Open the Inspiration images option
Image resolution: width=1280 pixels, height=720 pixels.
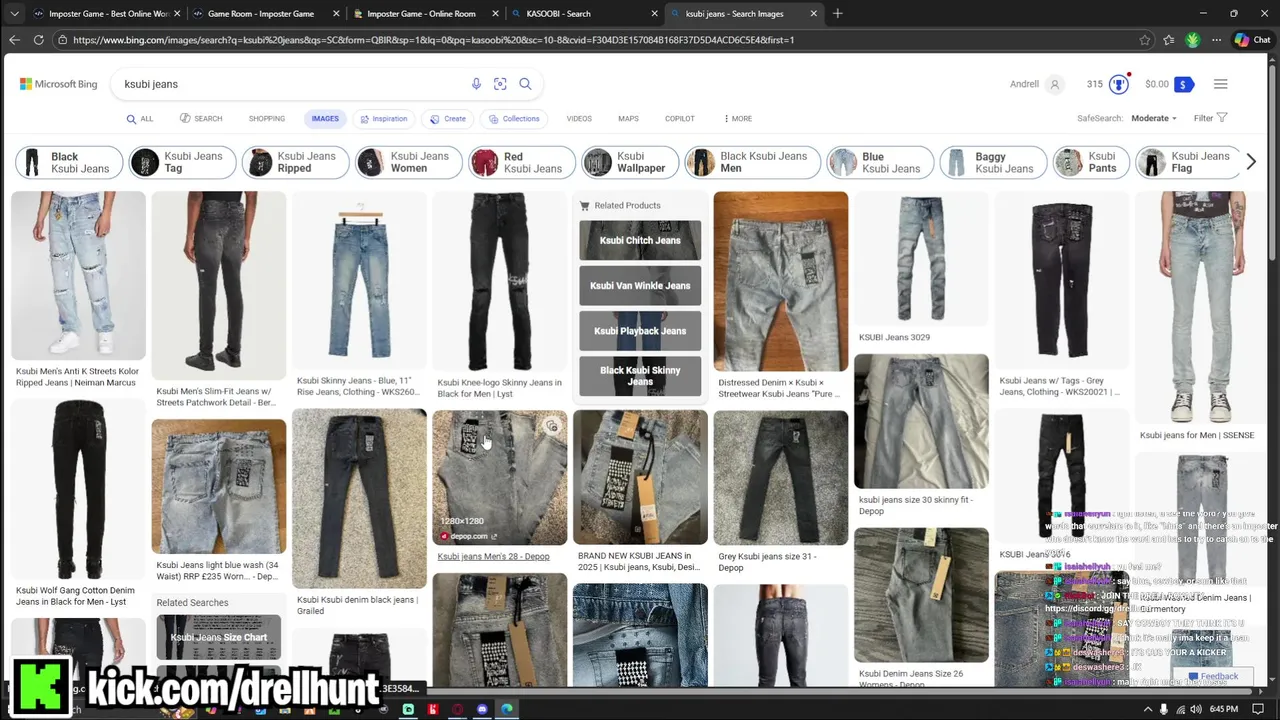[384, 118]
